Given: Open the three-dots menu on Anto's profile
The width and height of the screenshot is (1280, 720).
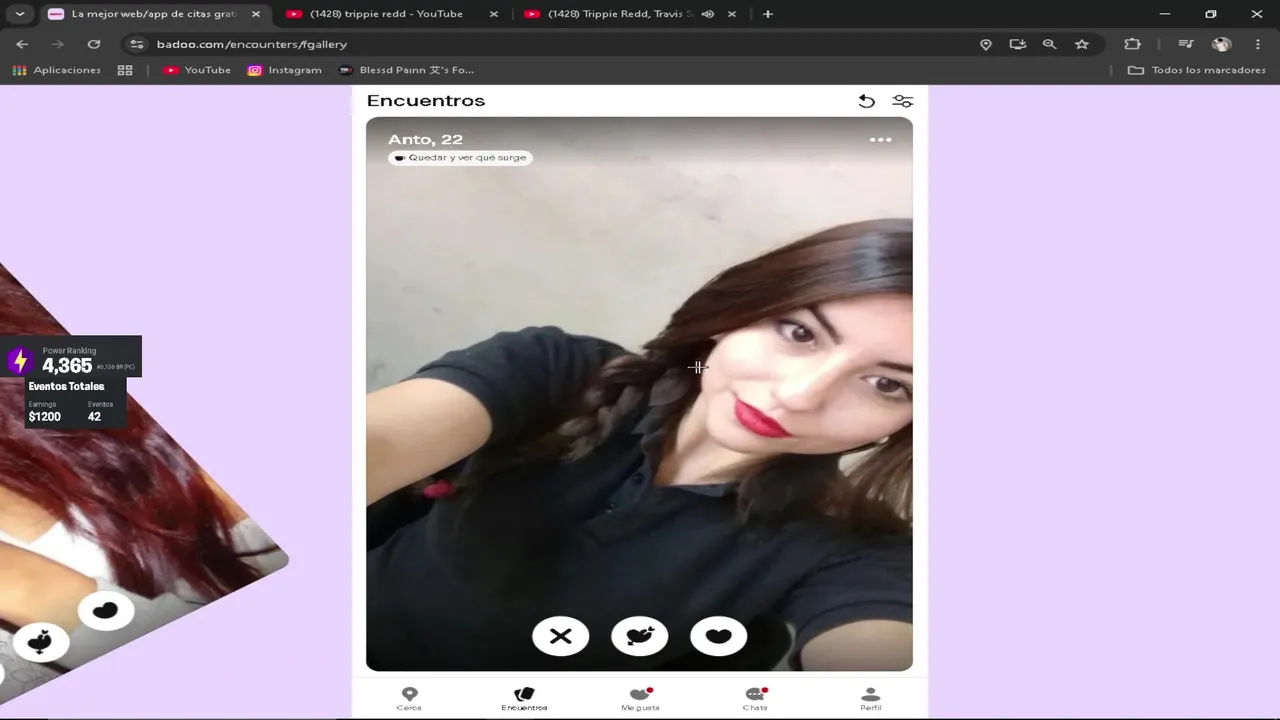Looking at the screenshot, I should point(880,140).
